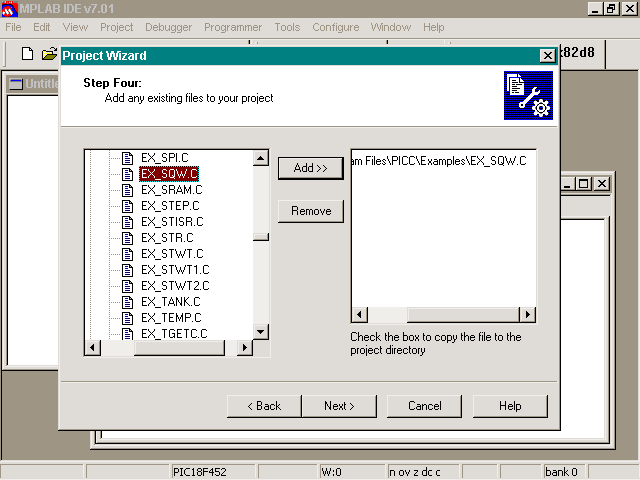Click the Untitled workspace window icon
Image resolution: width=640 pixels, height=480 pixels.
click(16, 84)
